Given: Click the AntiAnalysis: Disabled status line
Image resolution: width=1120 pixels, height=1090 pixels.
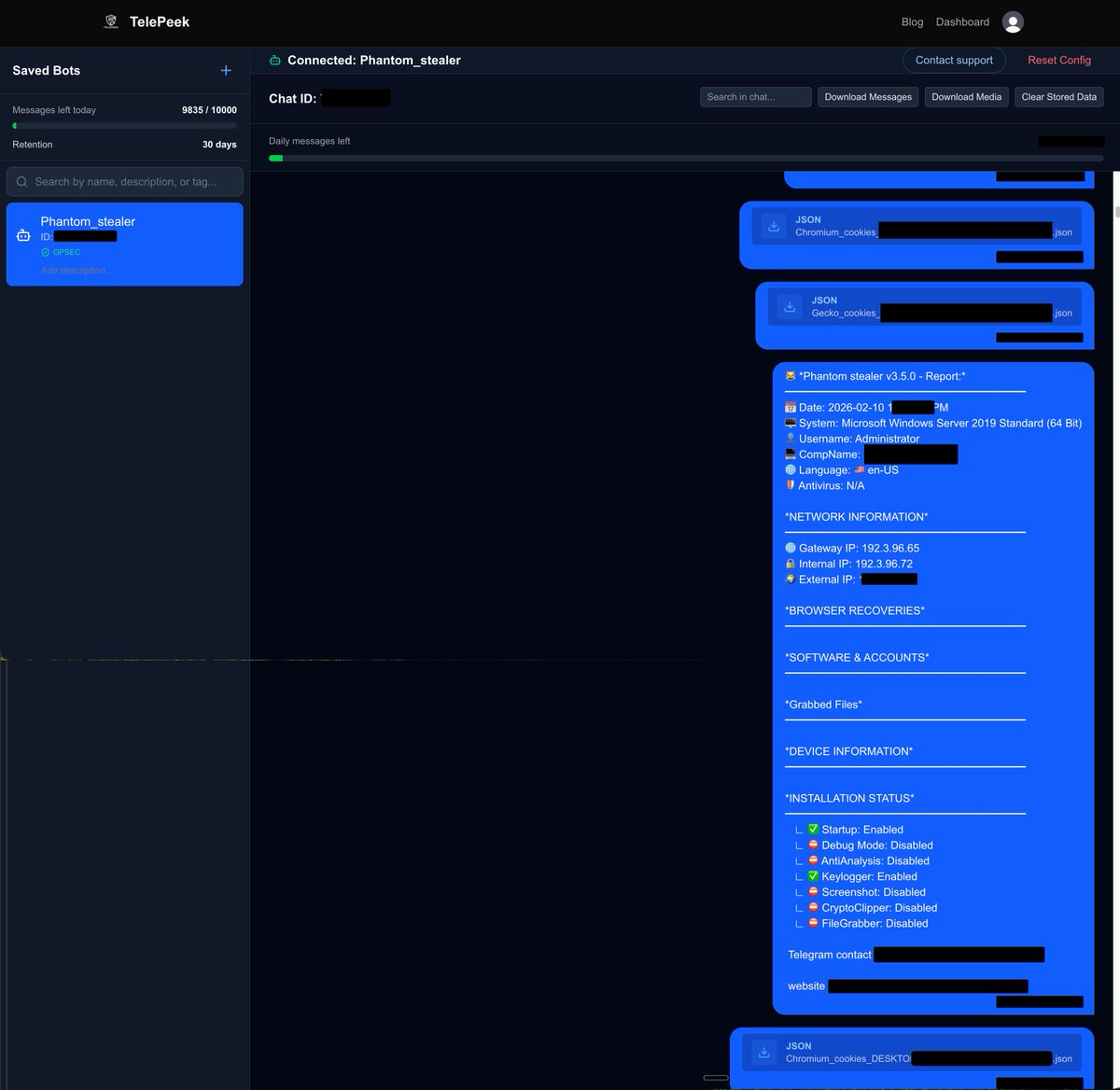Looking at the screenshot, I should [861, 861].
